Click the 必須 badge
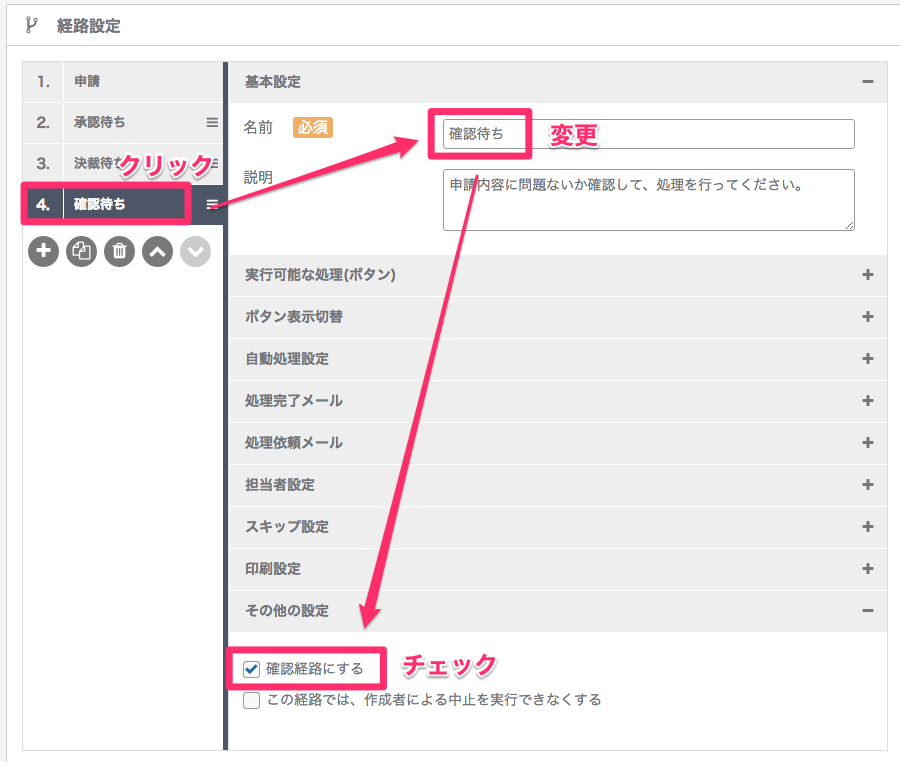The image size is (900, 762). tap(313, 127)
